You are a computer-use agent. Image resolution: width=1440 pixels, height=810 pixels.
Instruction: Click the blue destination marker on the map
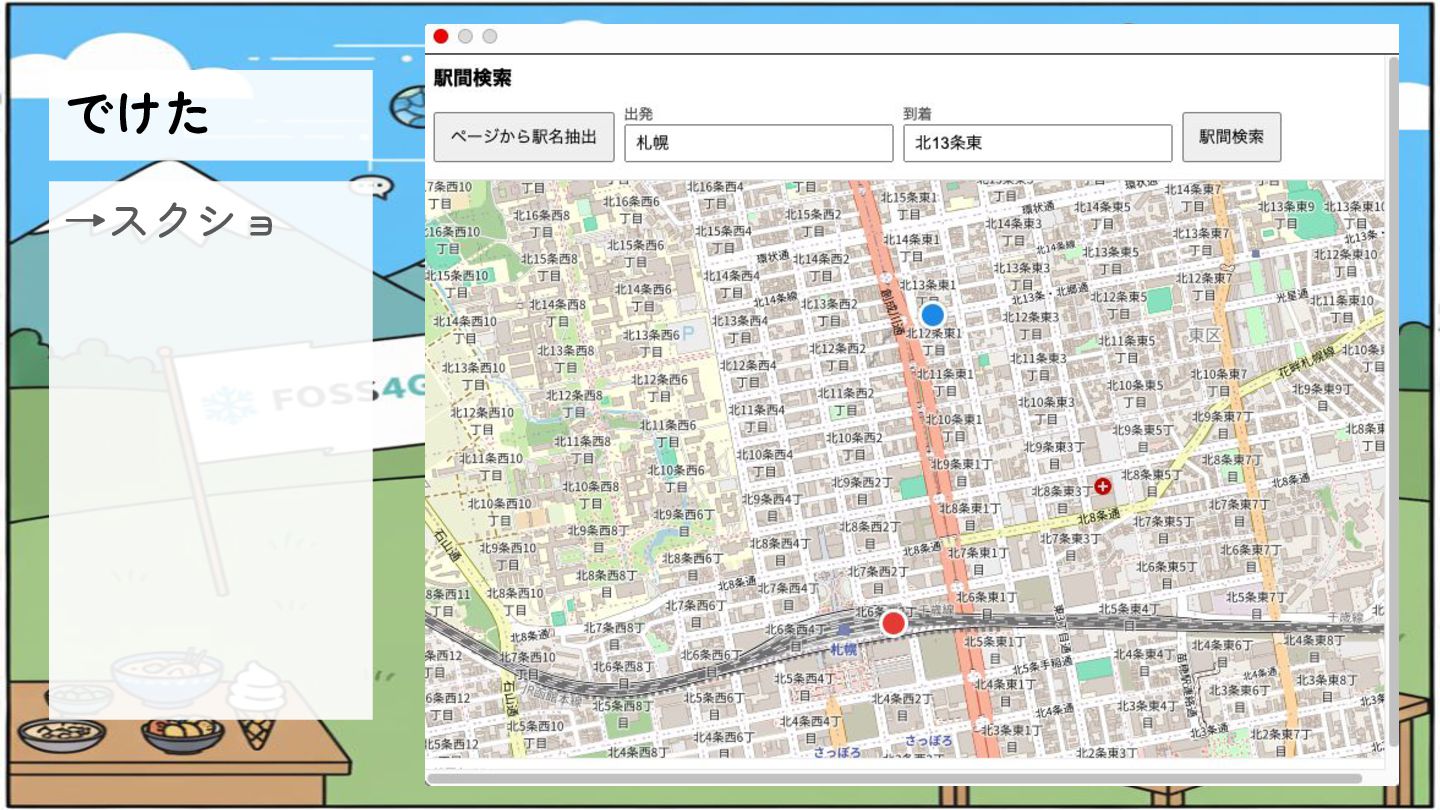pyautogui.click(x=932, y=315)
